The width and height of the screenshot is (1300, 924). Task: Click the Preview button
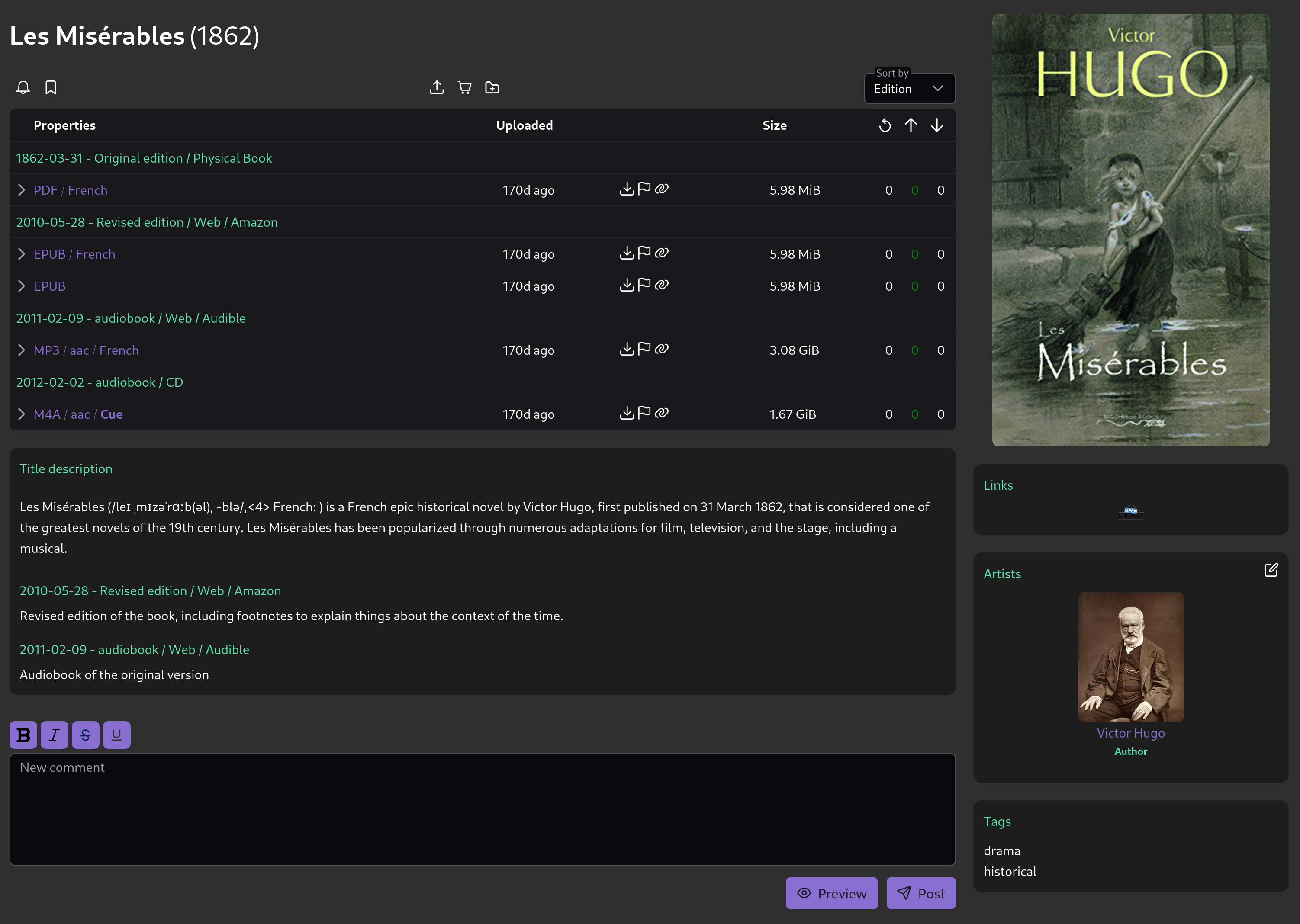point(832,893)
